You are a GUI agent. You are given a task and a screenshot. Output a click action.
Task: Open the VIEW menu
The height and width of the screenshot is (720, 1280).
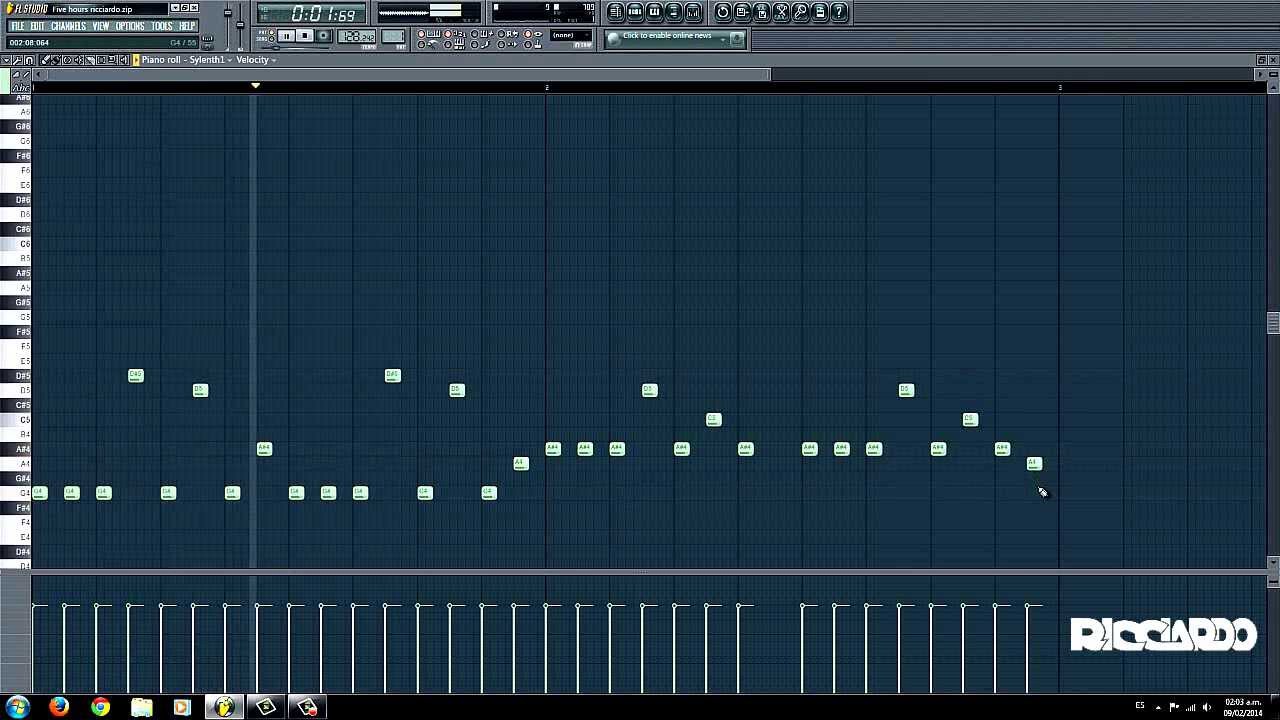click(x=101, y=26)
